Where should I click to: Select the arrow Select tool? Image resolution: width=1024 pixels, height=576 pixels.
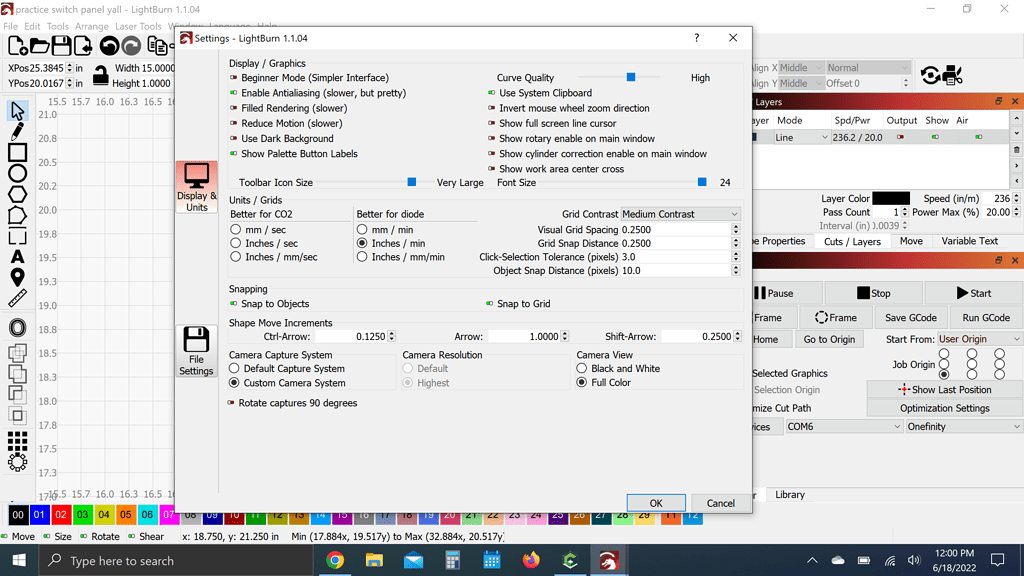[x=18, y=110]
